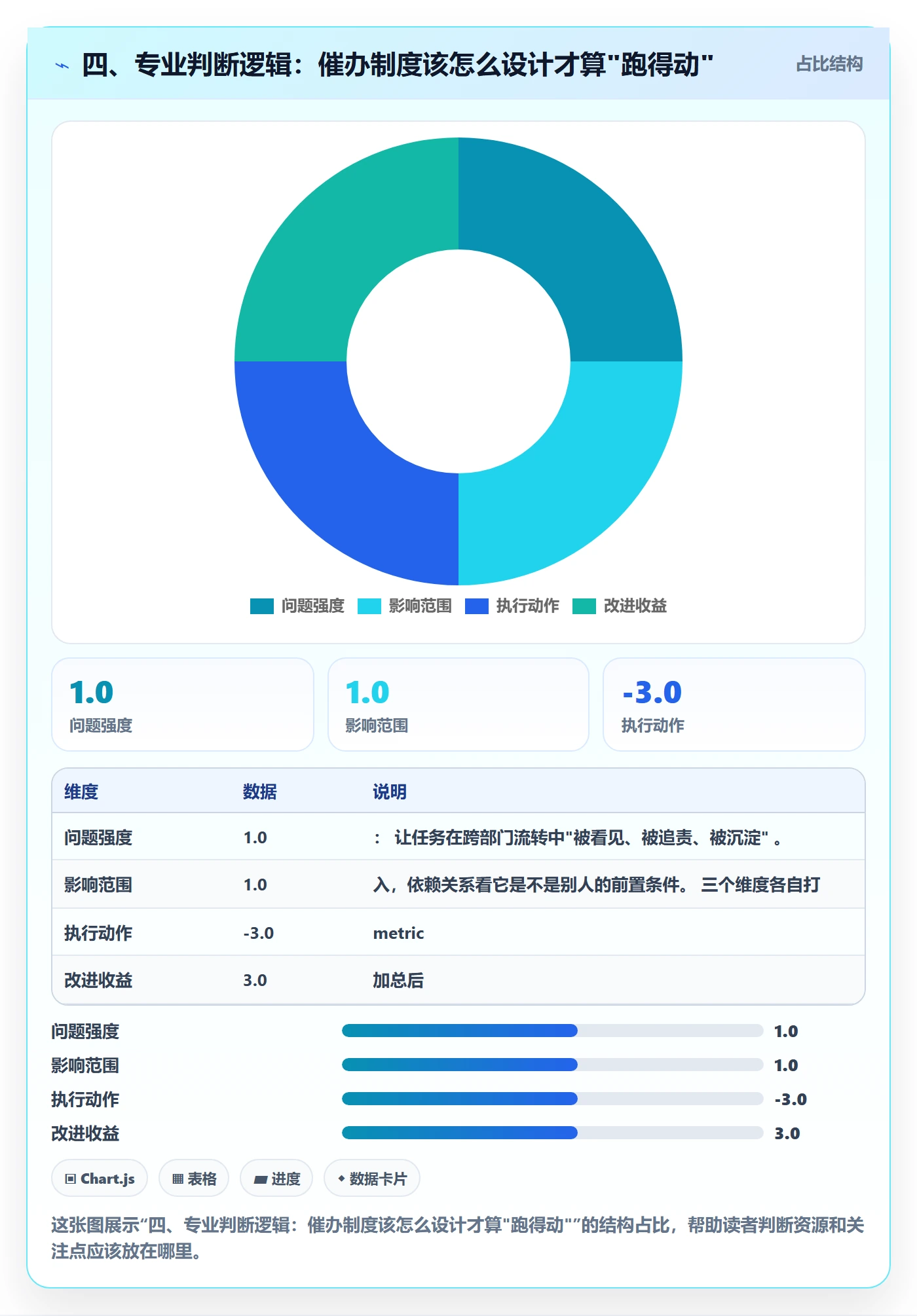Click the 影响范围 legend label
Viewport: 917px width, 1316px height.
(x=420, y=606)
